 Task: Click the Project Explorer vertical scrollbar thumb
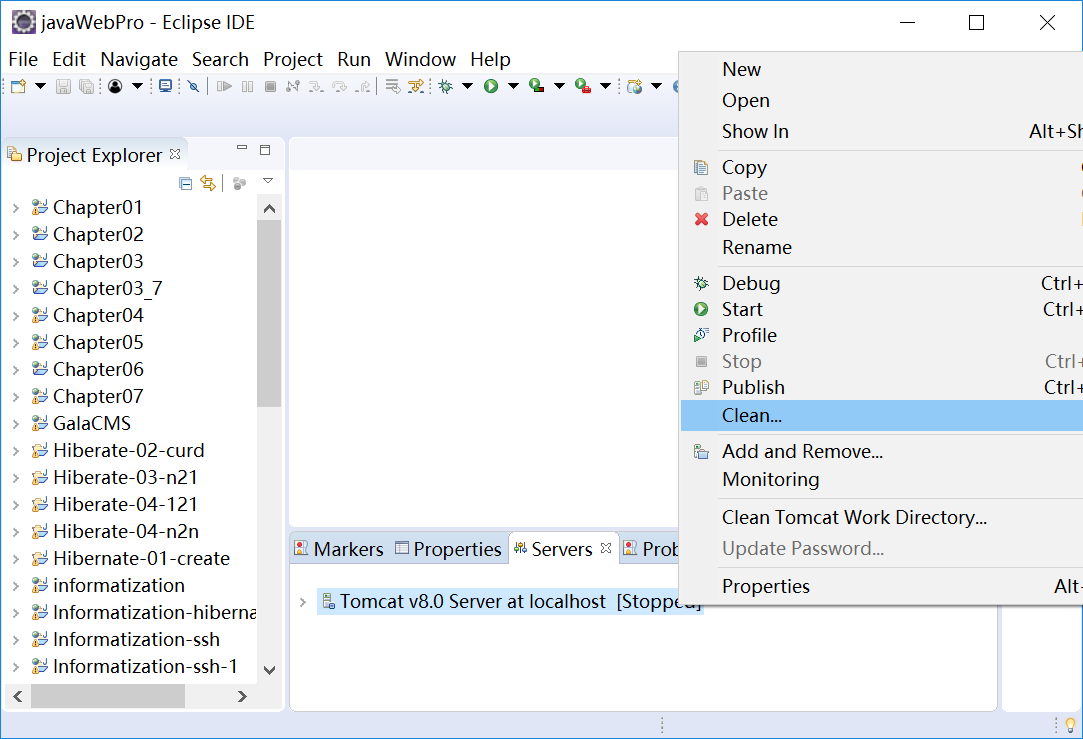coord(269,314)
